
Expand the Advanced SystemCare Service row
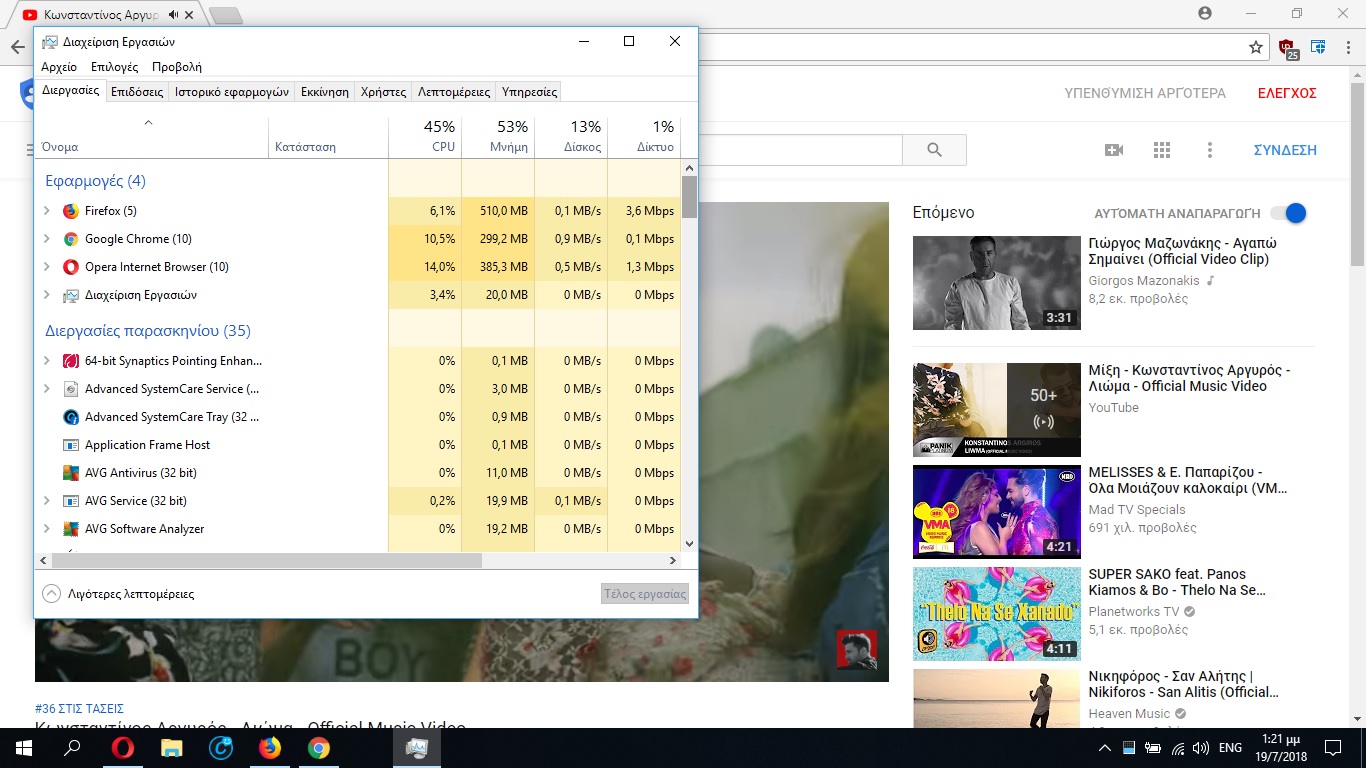(x=47, y=389)
